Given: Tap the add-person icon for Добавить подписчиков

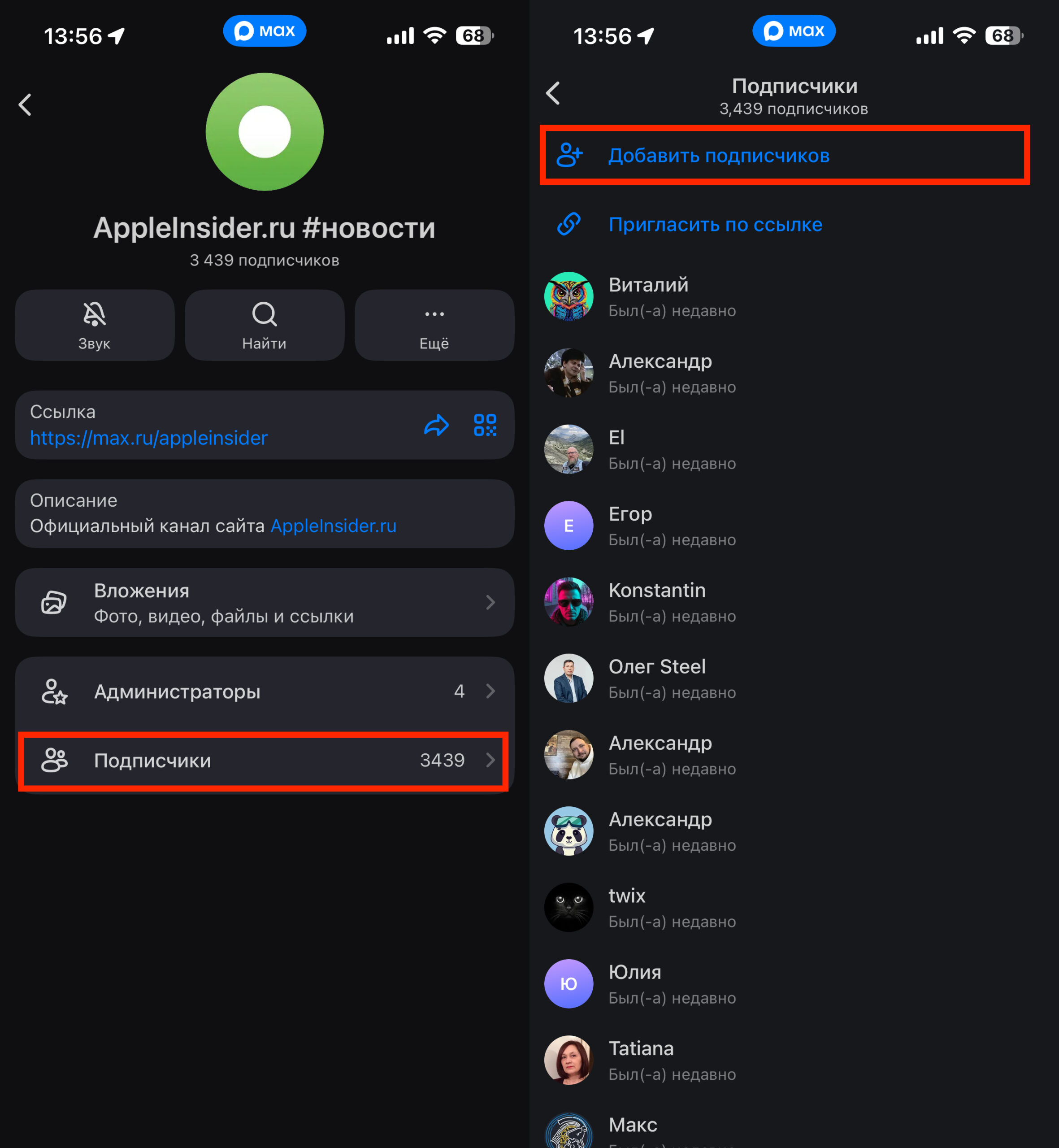Looking at the screenshot, I should click(569, 155).
